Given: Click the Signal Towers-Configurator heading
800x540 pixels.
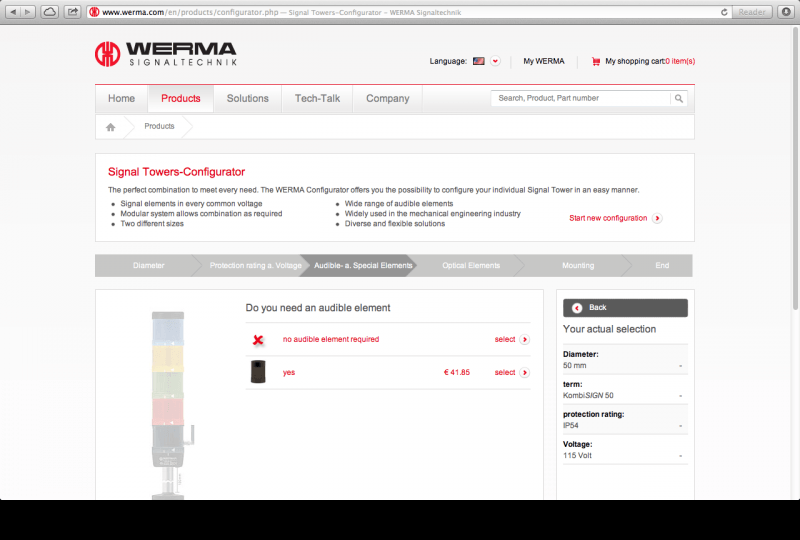Looking at the screenshot, I should tap(177, 172).
